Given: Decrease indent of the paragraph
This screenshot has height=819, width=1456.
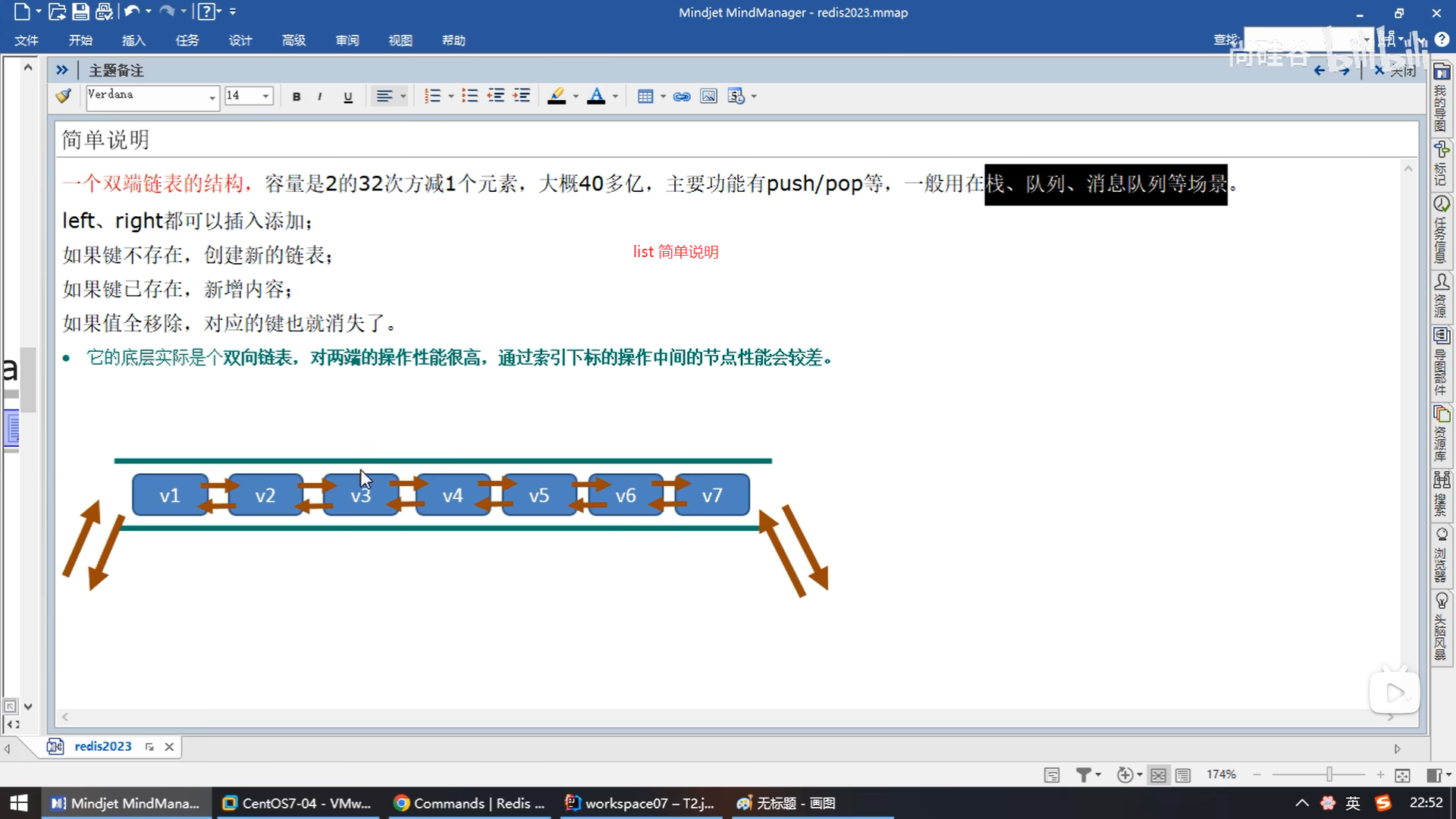Looking at the screenshot, I should pos(496,96).
